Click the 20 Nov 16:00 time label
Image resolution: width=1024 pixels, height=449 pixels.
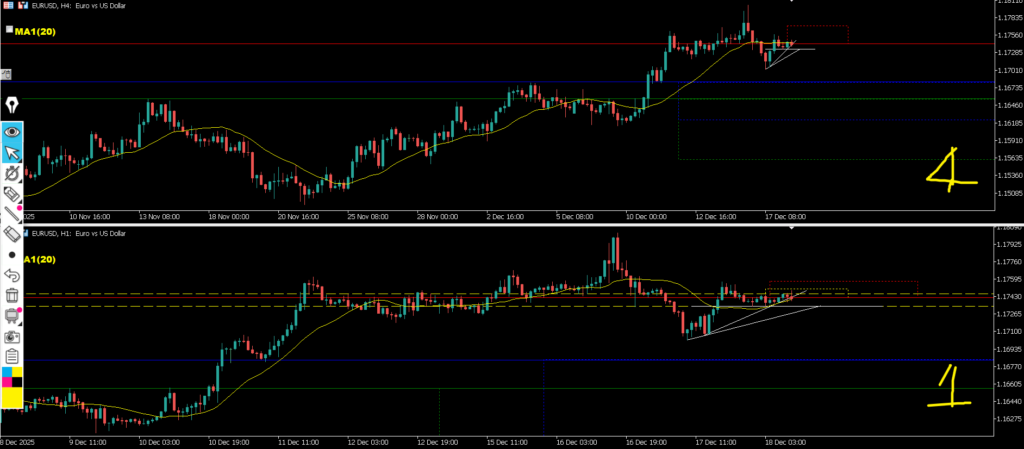(x=298, y=217)
